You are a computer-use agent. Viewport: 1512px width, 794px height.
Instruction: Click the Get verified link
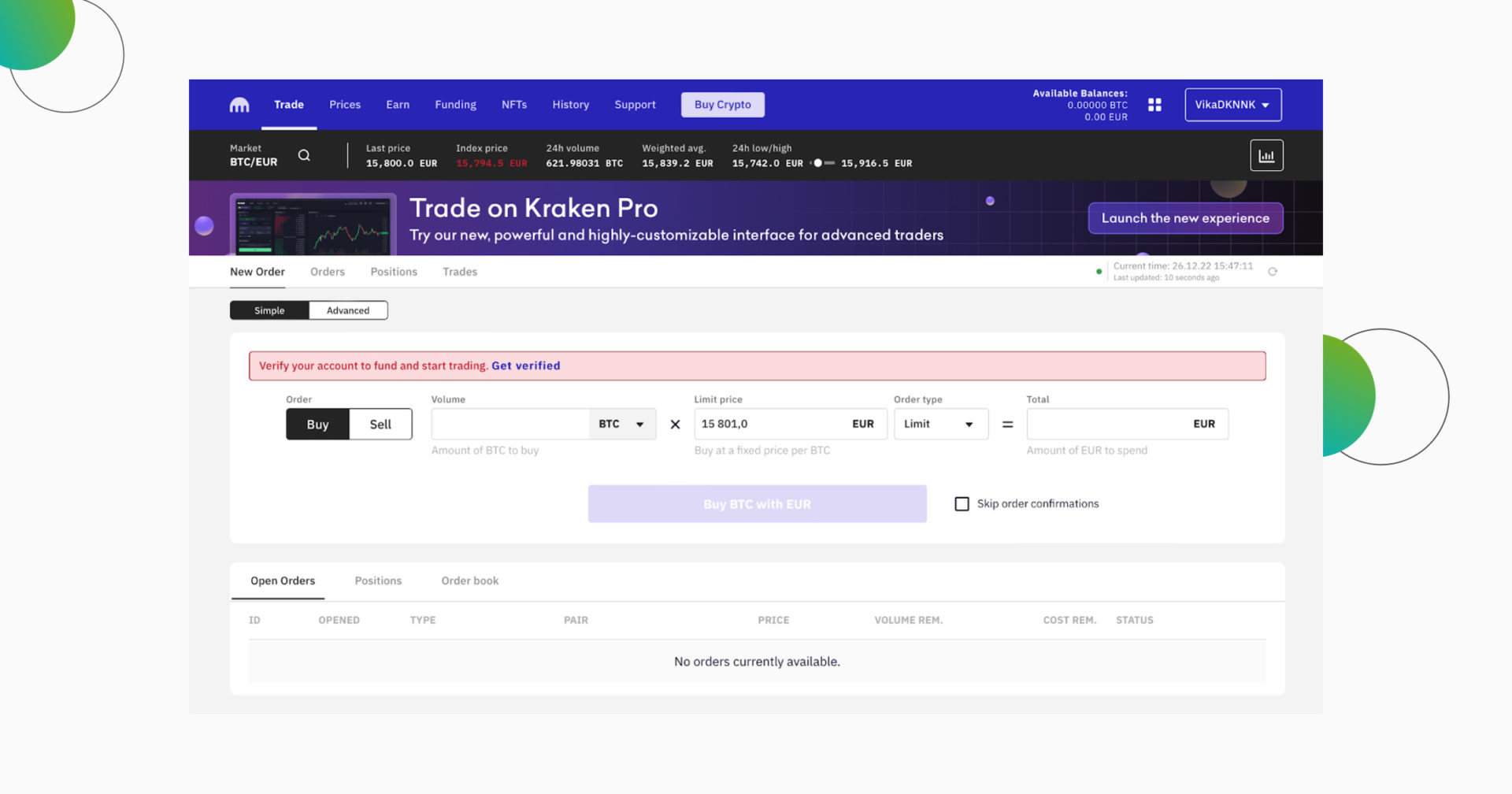[526, 365]
